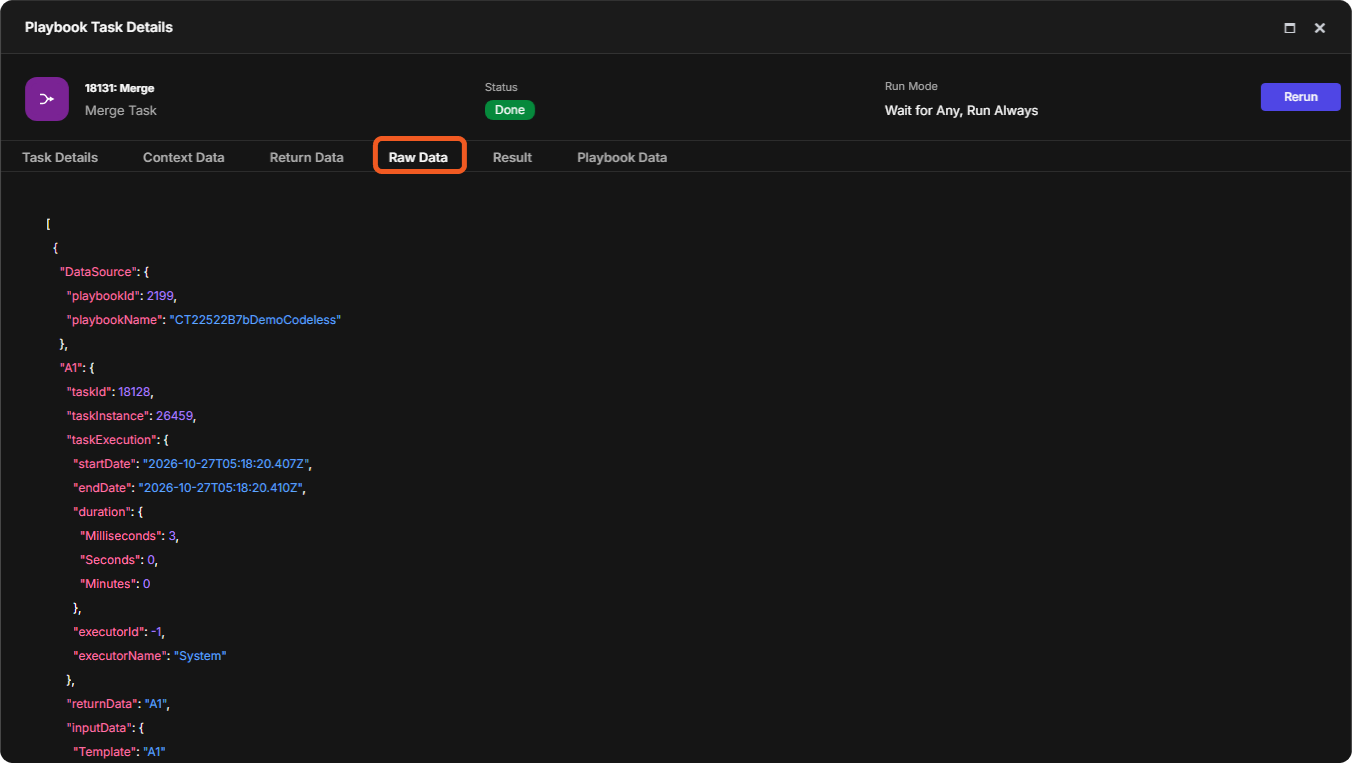Maximize the Playbook Task Details dialog

tap(1290, 28)
